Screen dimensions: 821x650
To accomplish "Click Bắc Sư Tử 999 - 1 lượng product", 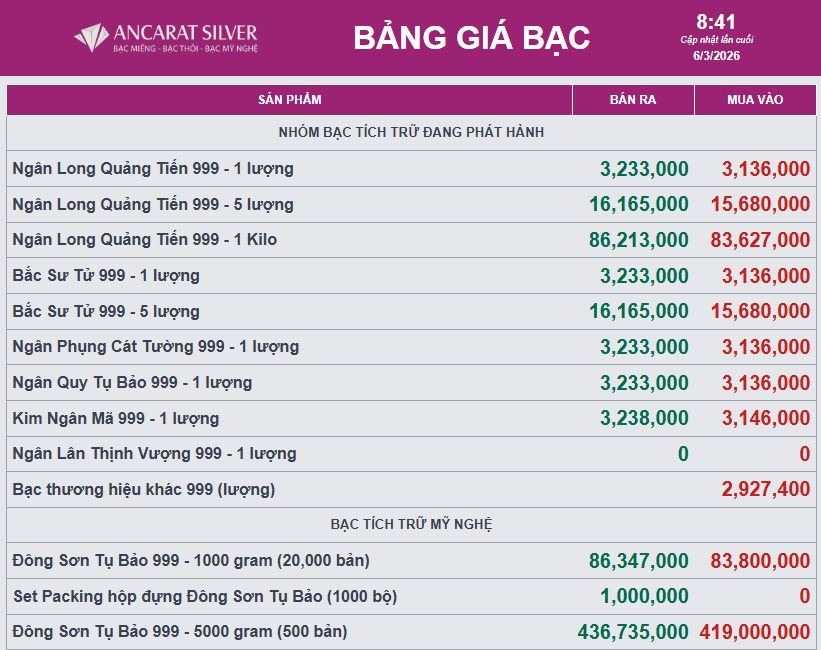I will [106, 275].
